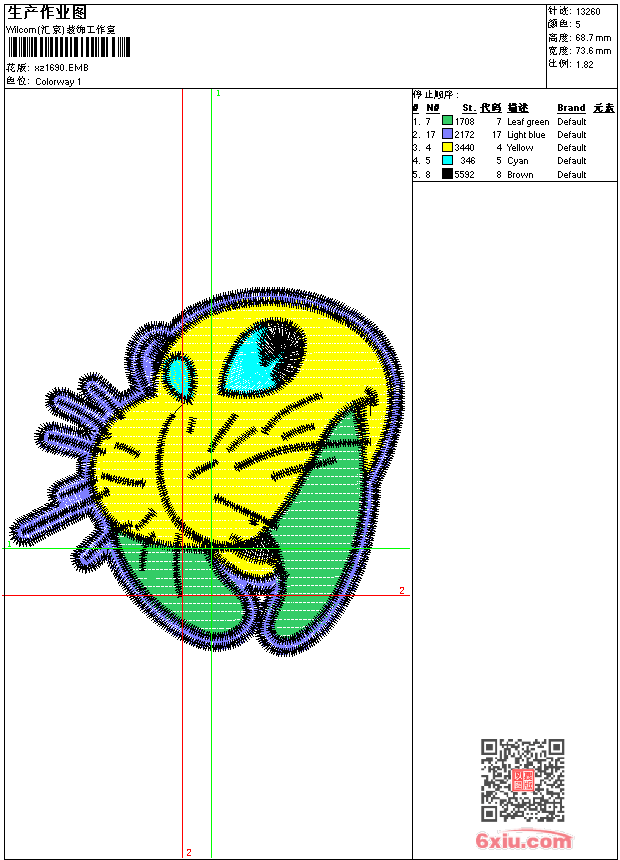The height and width of the screenshot is (860, 620).
Task: Click the stitch count value 13260
Action: (588, 12)
